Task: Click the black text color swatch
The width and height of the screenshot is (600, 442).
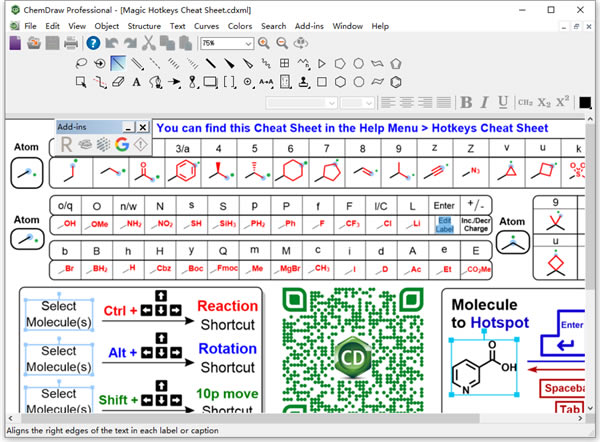Action: pos(584,102)
